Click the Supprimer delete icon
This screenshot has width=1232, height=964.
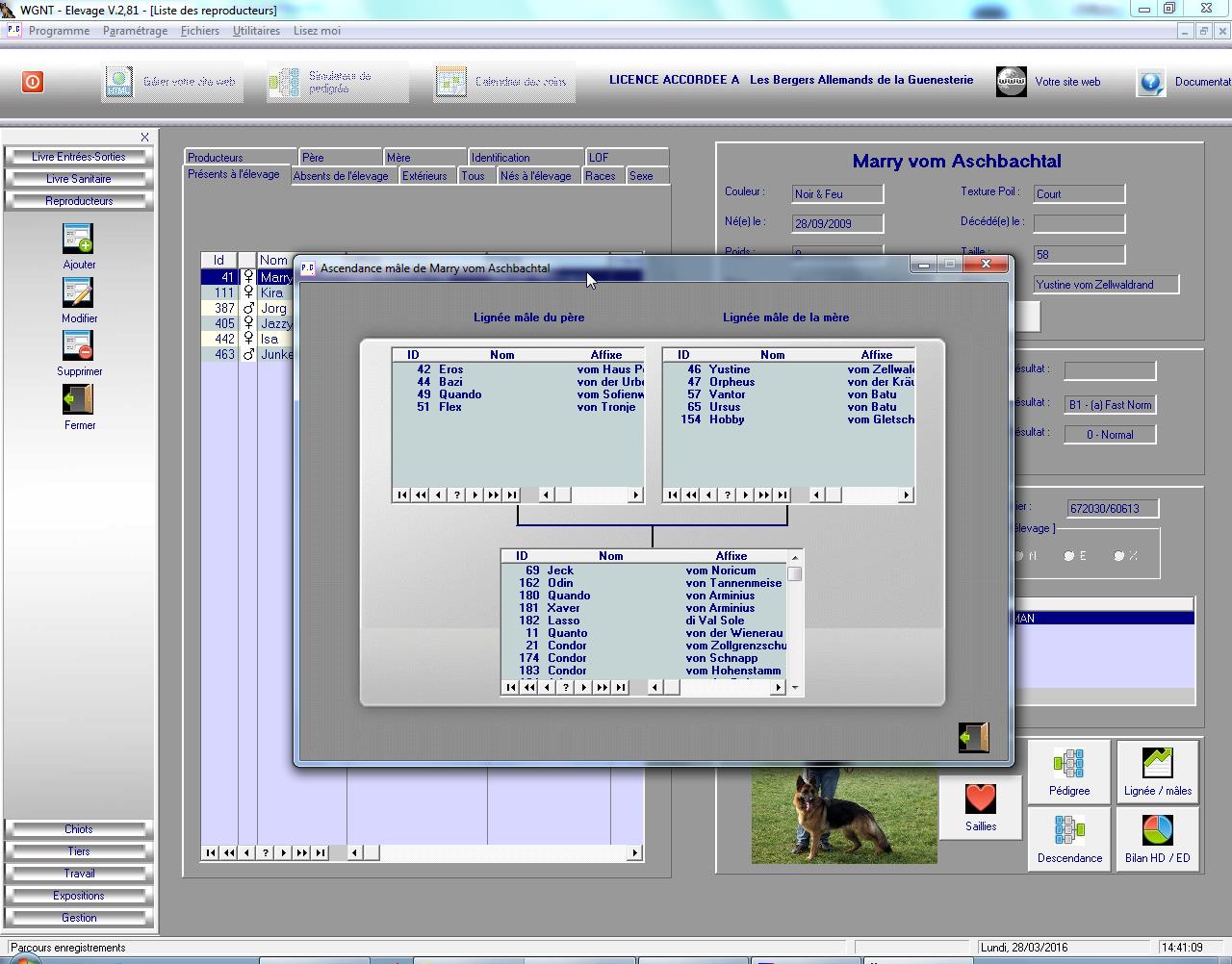pyautogui.click(x=78, y=346)
